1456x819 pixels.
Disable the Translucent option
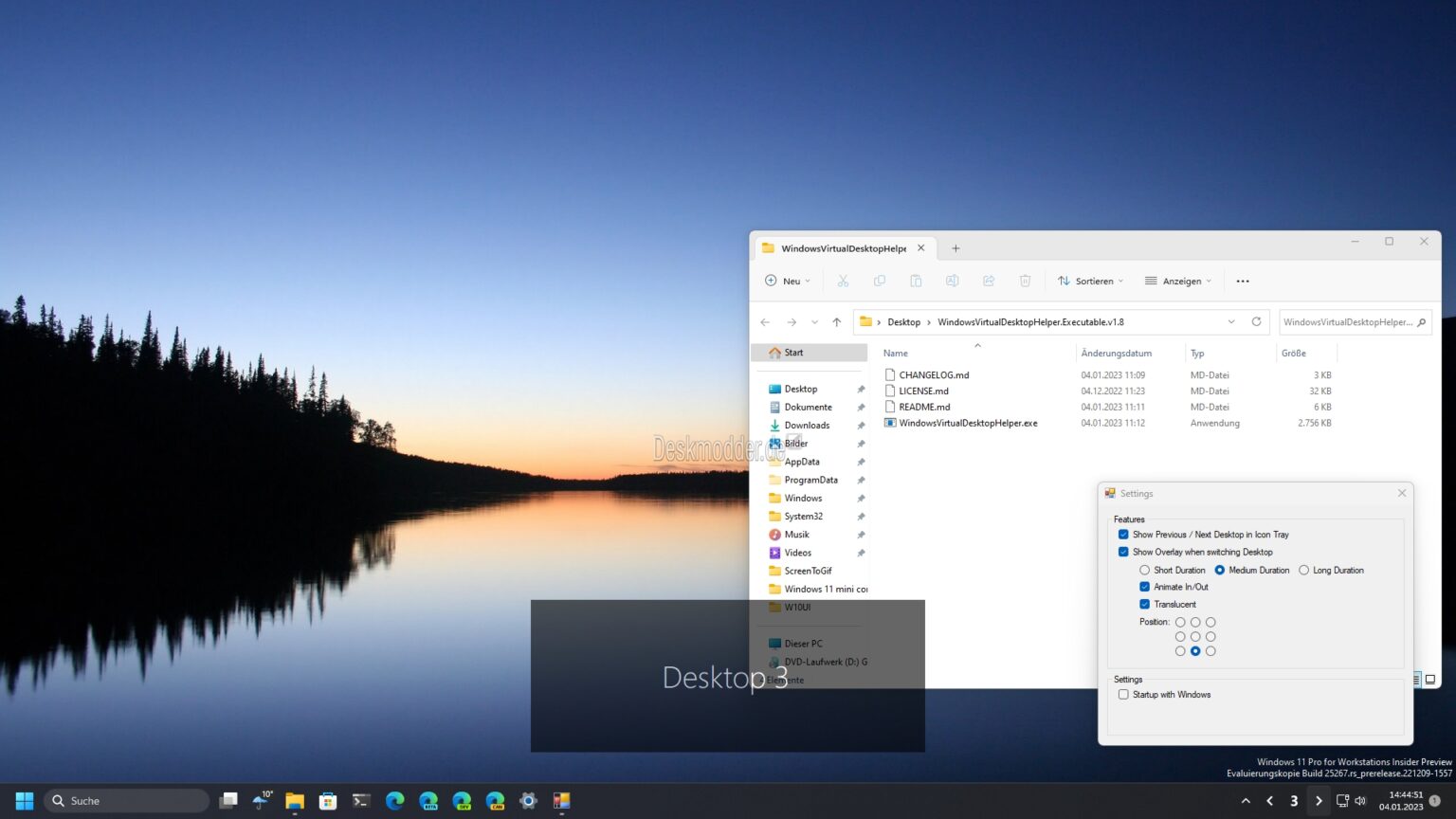coord(1145,604)
